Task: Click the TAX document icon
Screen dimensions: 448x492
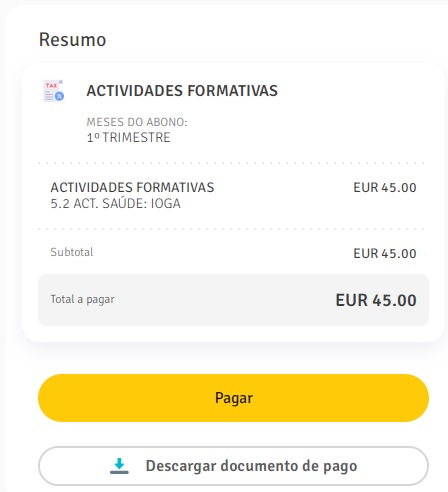Action: (53, 91)
